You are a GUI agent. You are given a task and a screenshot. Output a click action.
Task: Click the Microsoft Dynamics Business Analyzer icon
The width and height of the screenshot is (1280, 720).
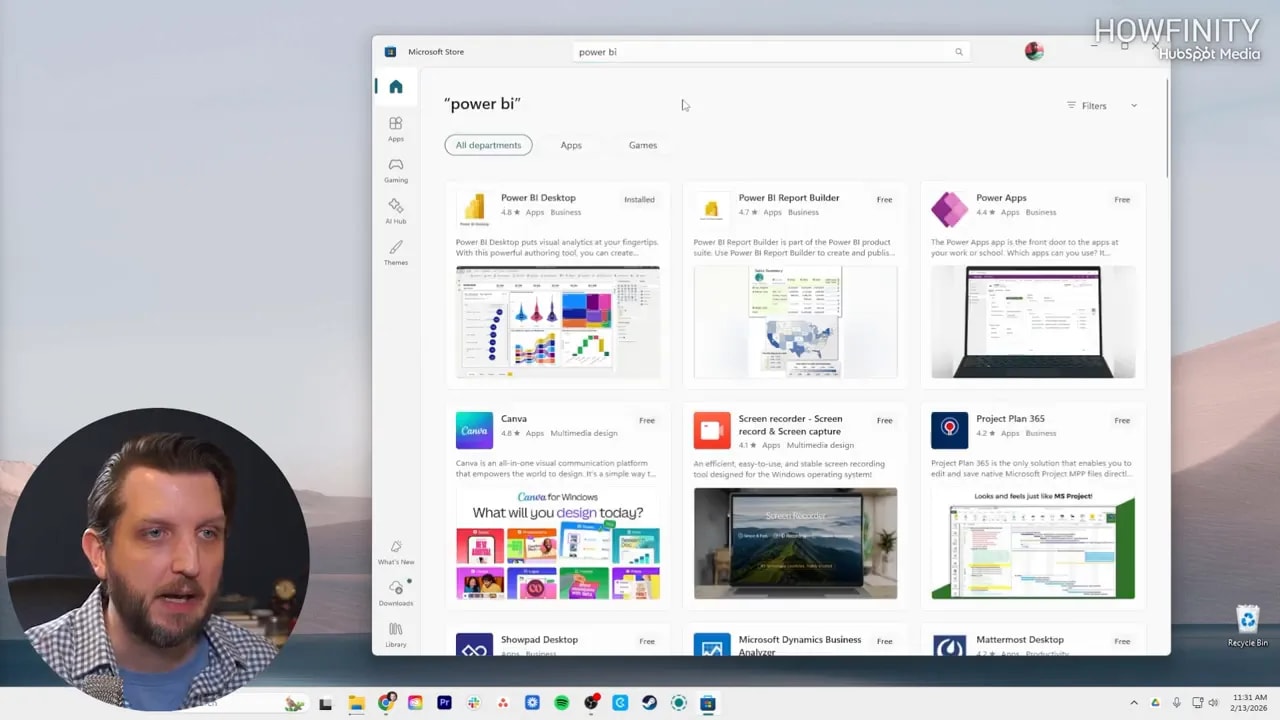pos(712,645)
